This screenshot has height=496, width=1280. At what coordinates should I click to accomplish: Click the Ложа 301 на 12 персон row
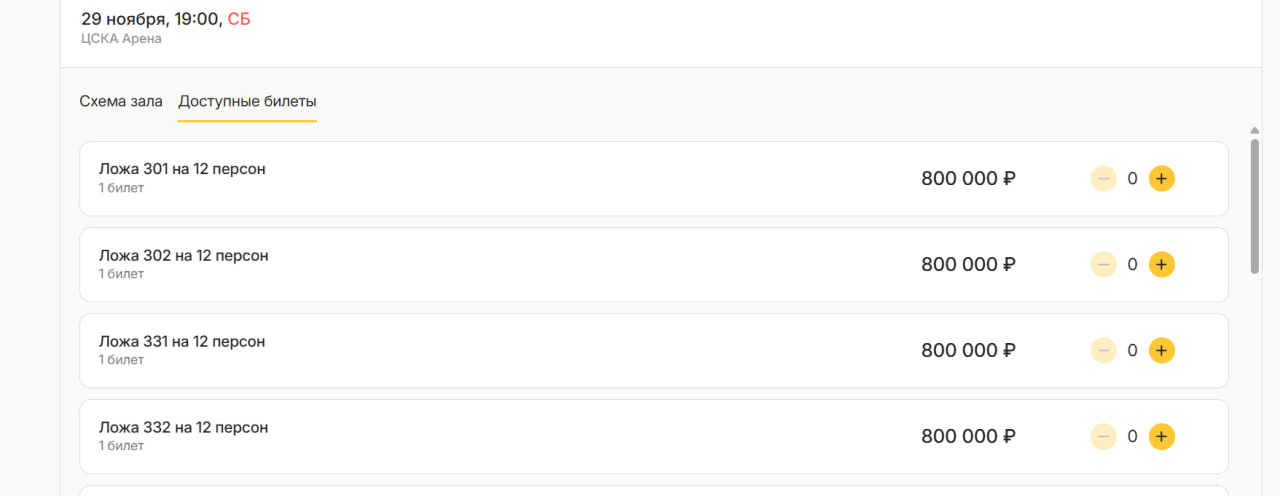click(x=182, y=169)
